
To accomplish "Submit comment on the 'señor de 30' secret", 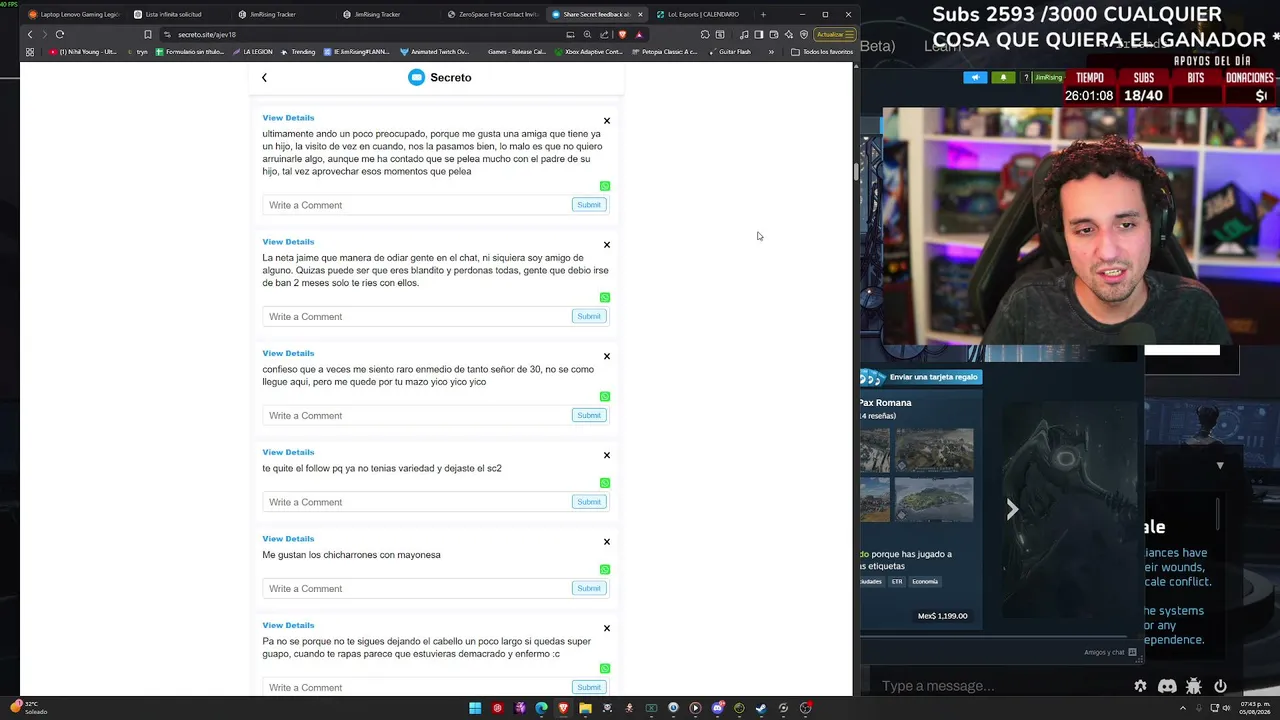I will (x=589, y=415).
